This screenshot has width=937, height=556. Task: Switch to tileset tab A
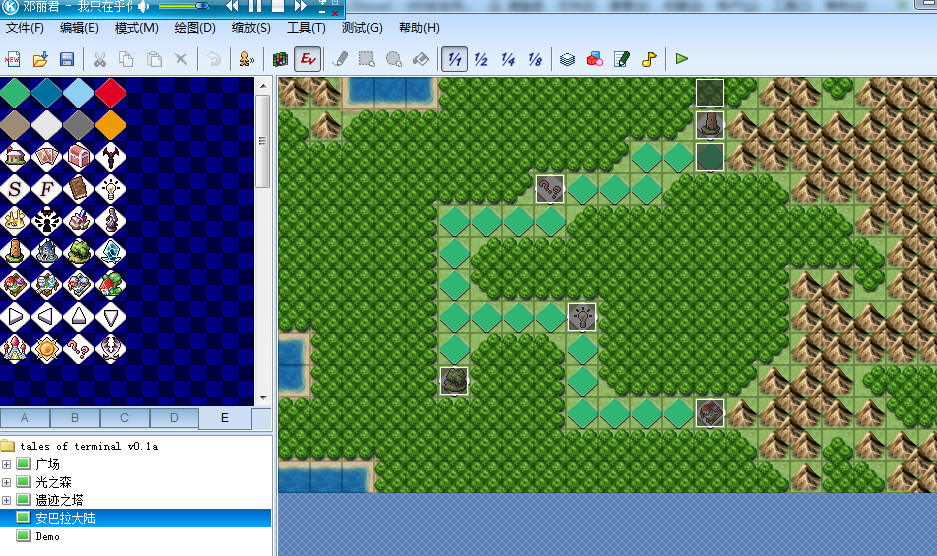[x=25, y=418]
